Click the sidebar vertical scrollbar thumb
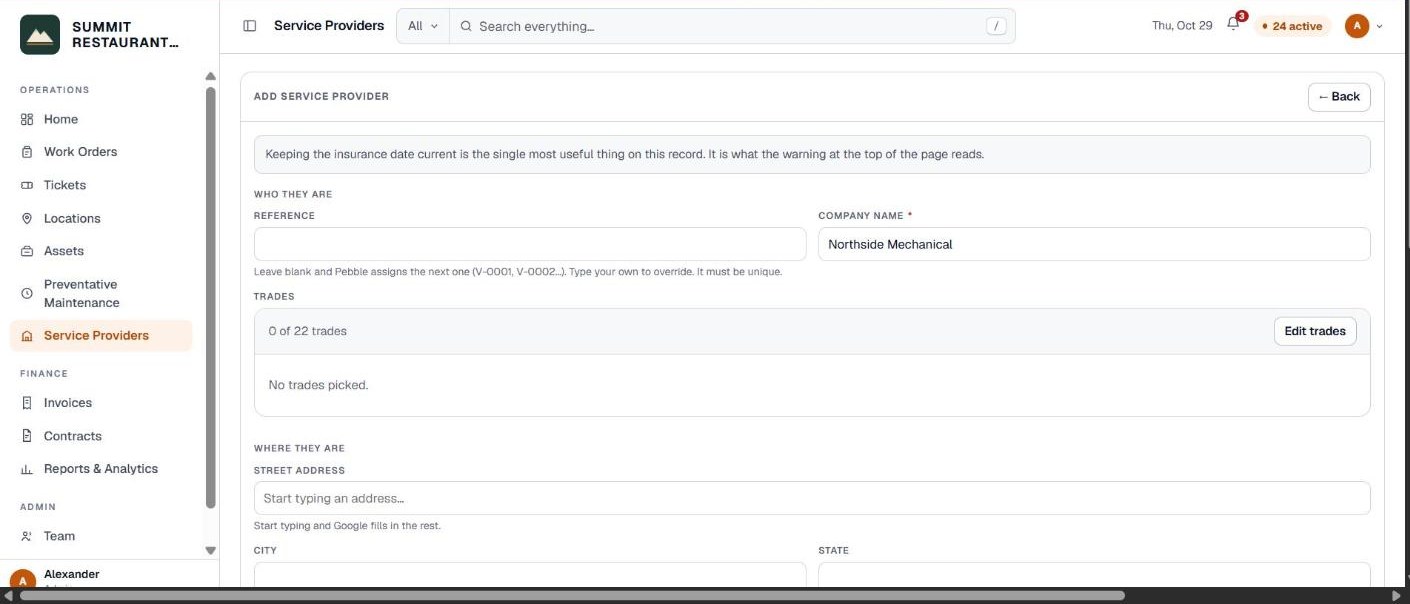This screenshot has width=1410, height=604. click(x=210, y=298)
